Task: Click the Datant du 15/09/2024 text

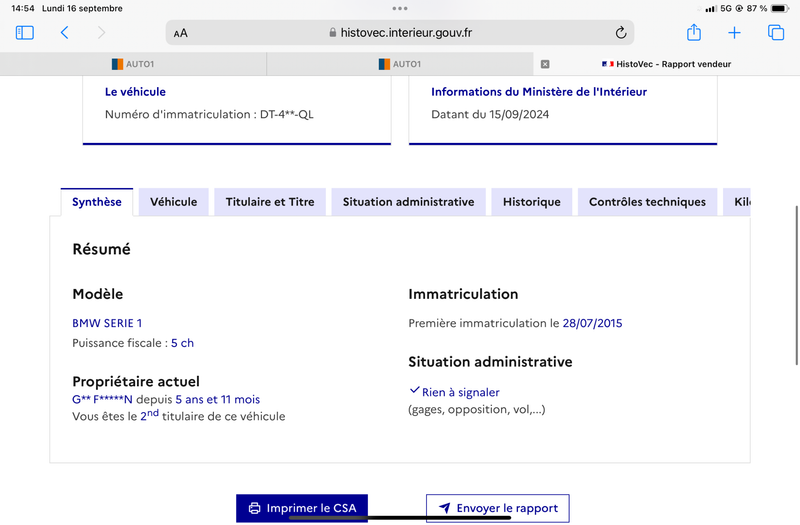Action: (490, 114)
